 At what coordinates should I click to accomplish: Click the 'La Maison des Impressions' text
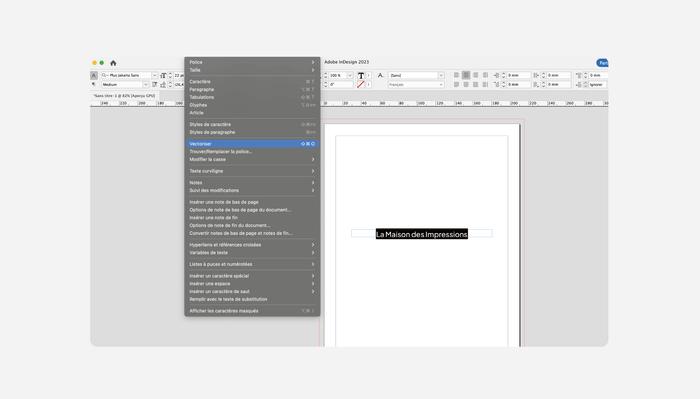point(422,234)
